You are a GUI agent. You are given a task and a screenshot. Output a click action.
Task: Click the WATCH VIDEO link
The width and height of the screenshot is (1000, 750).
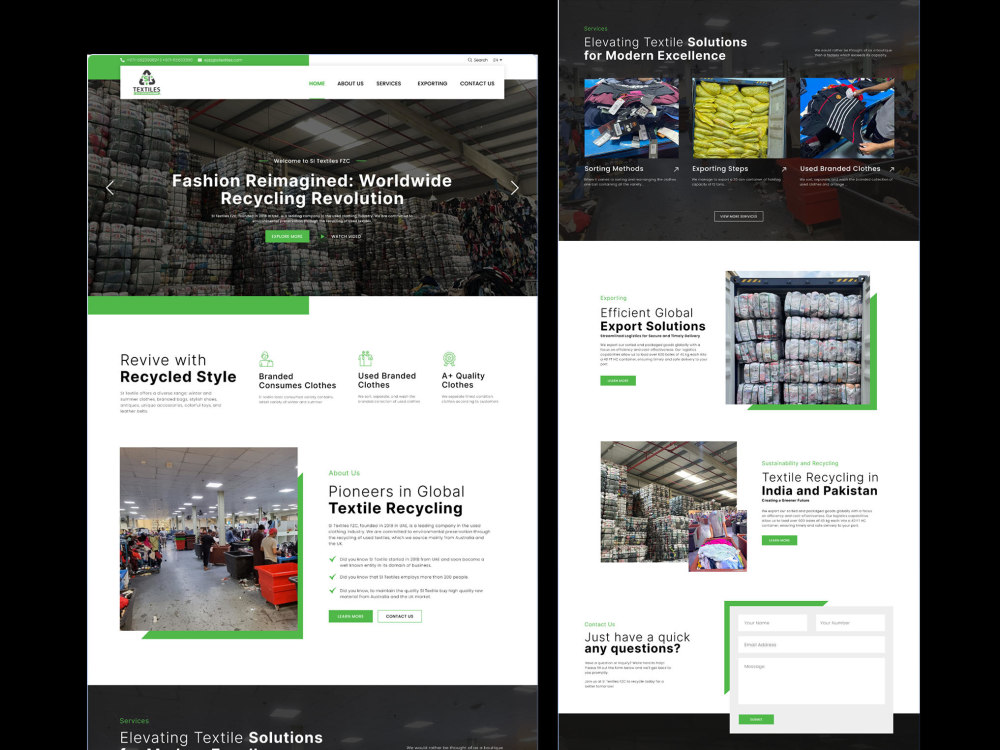[346, 237]
